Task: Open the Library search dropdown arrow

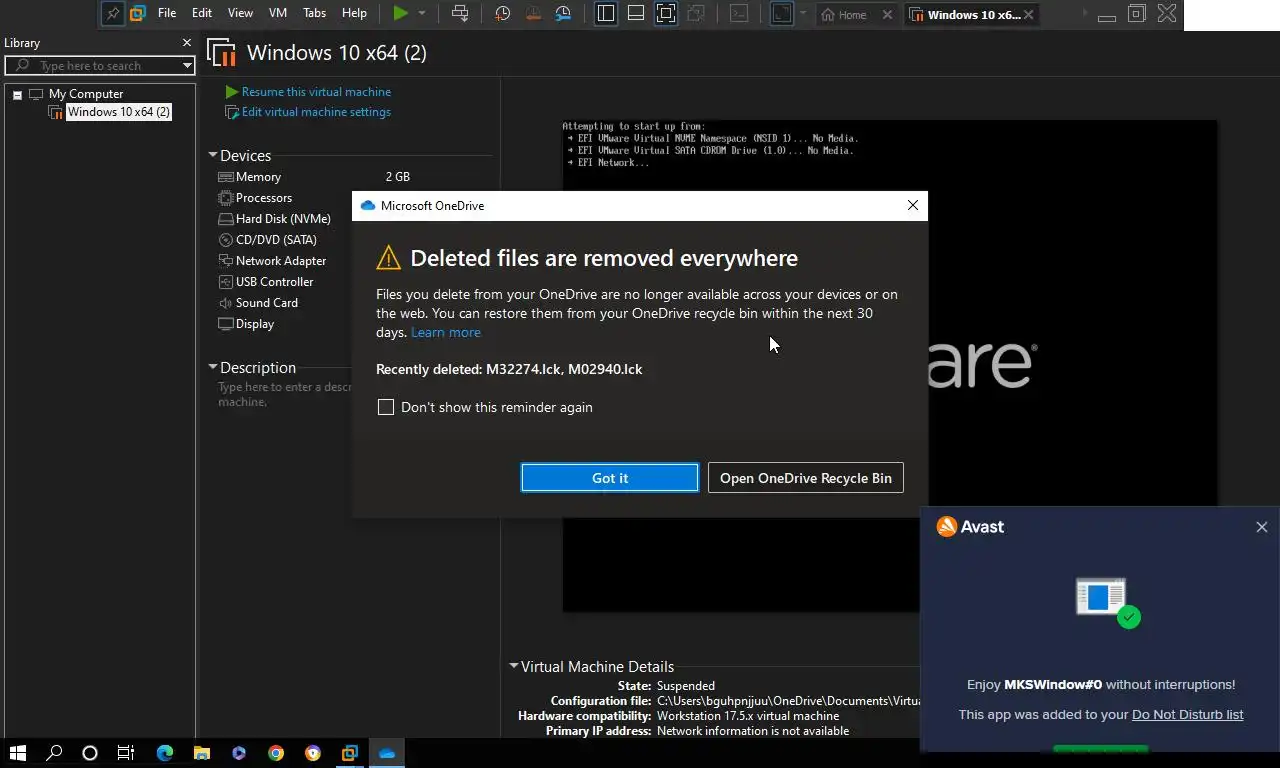Action: coord(187,66)
